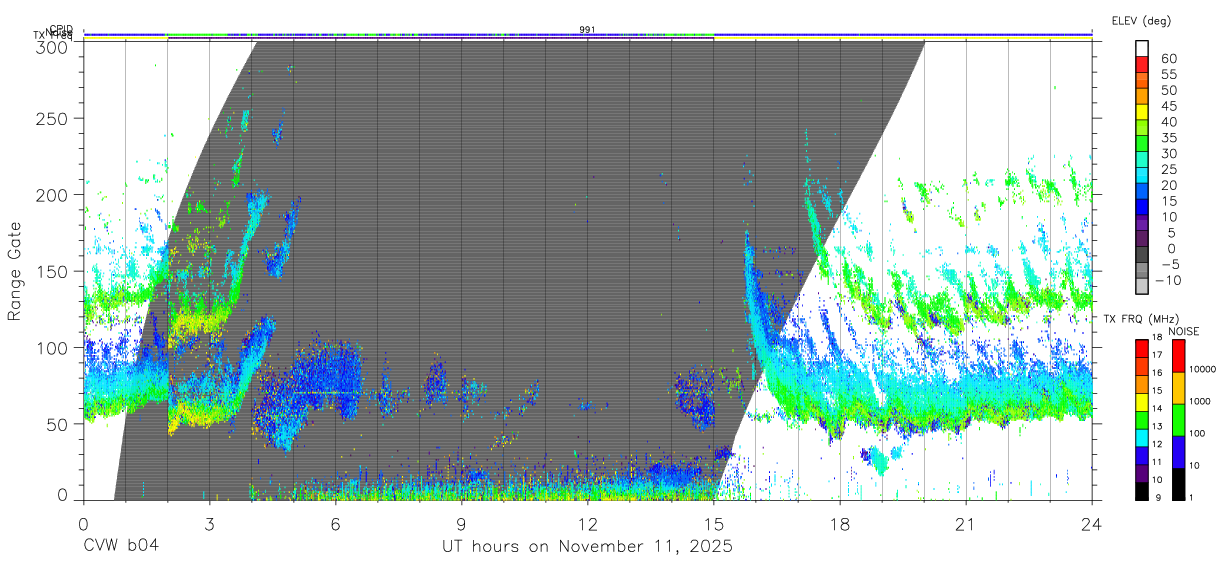
Task: Click the 10000 label on the NOISE scale
Action: (1203, 369)
